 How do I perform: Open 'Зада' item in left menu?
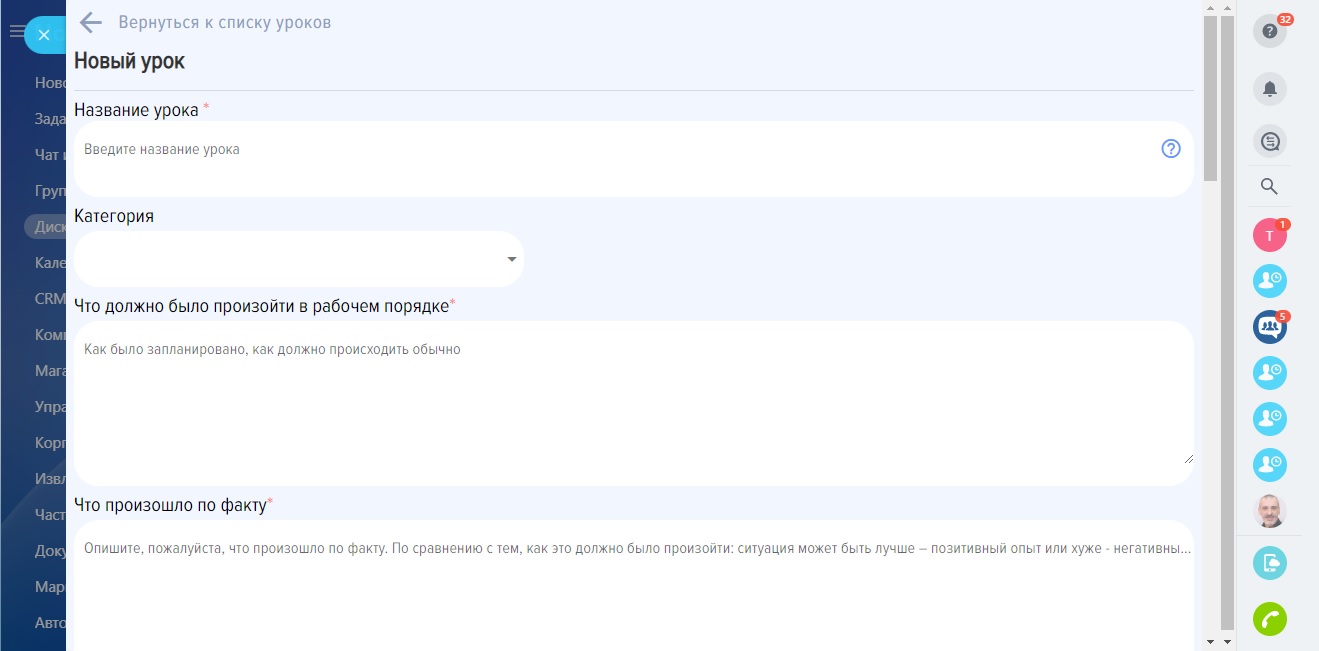pos(50,118)
